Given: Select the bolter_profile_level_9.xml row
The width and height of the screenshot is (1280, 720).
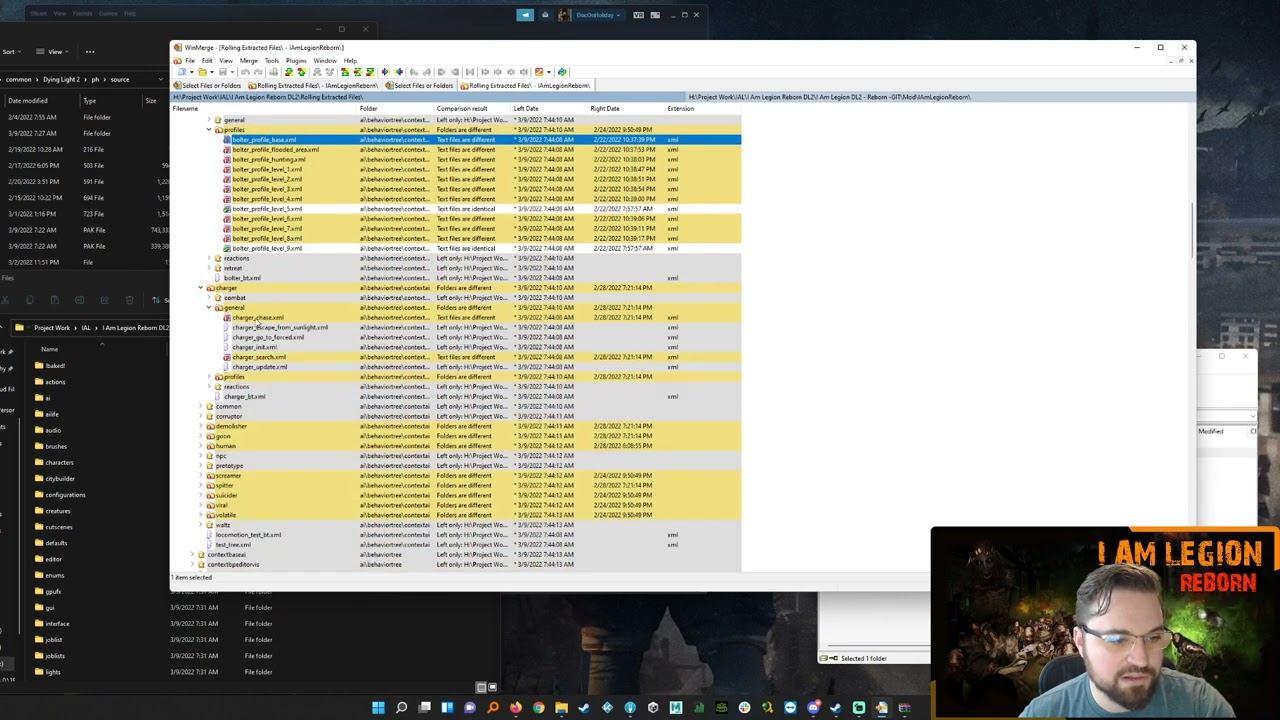Looking at the screenshot, I should point(456,249).
